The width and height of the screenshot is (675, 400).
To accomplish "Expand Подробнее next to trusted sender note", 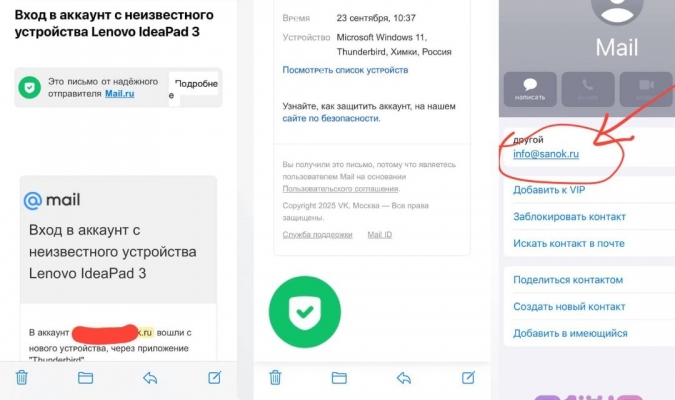I will click(194, 88).
